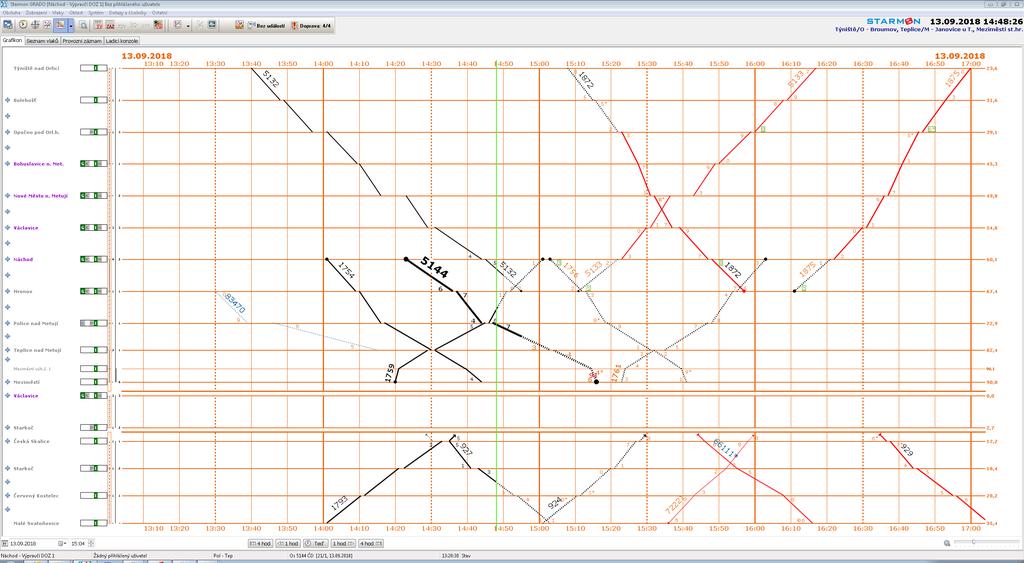Screen dimensions: 1024x563
Task: Toggle the Hronov station status box
Action: pyautogui.click(x=94, y=291)
